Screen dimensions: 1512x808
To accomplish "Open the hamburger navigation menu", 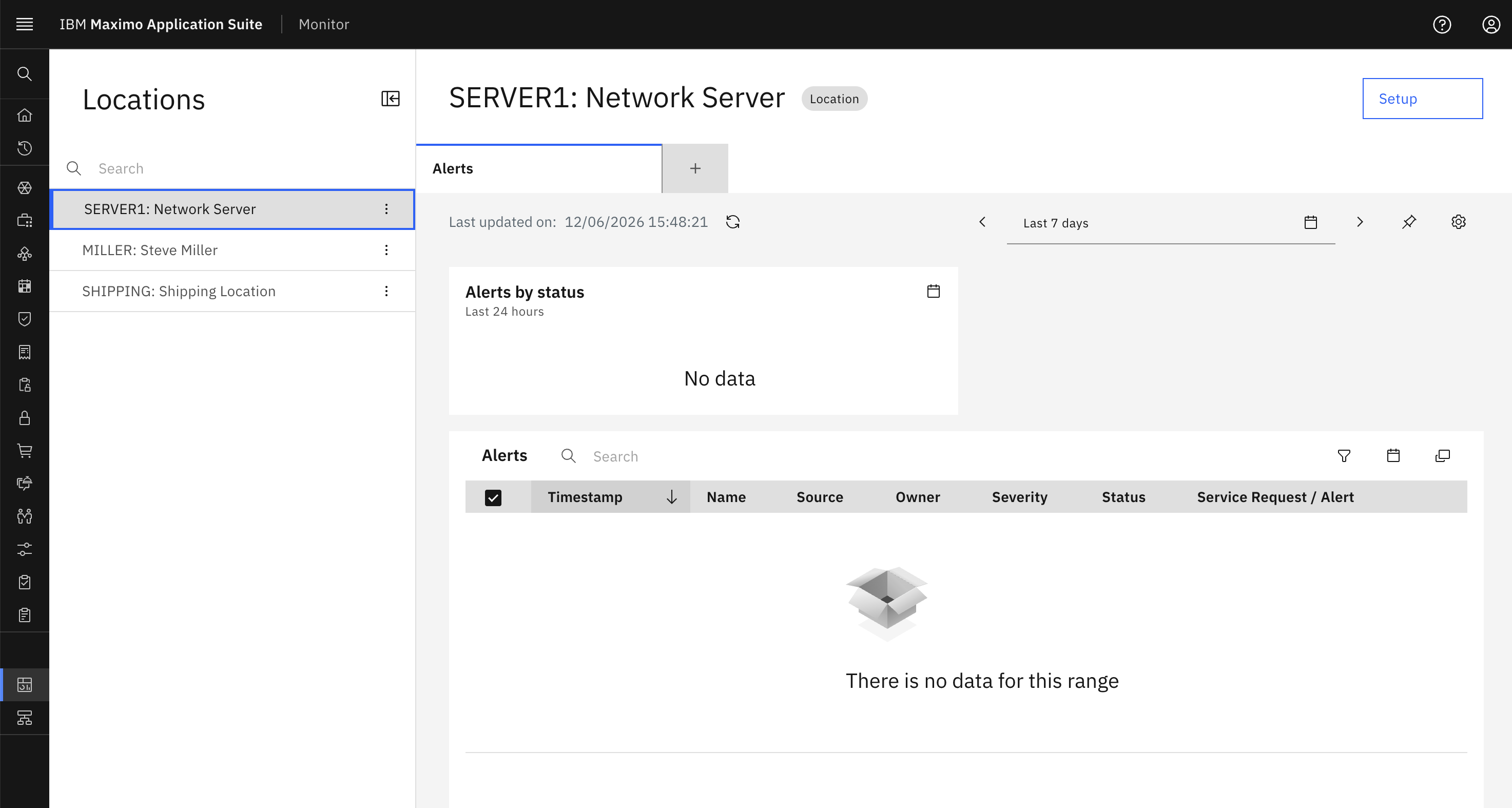I will pos(24,24).
